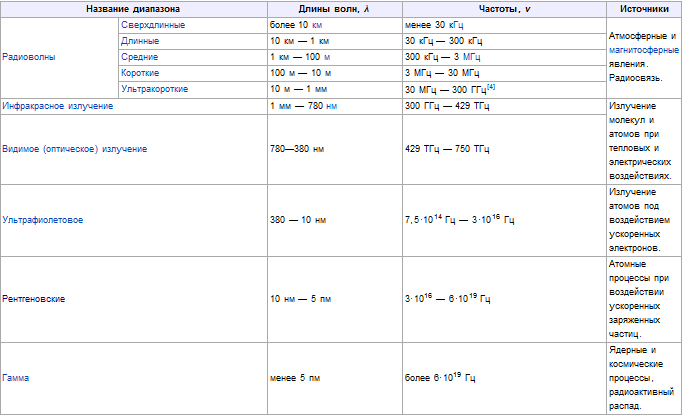Click the магнитосферные link in sources

(644, 50)
